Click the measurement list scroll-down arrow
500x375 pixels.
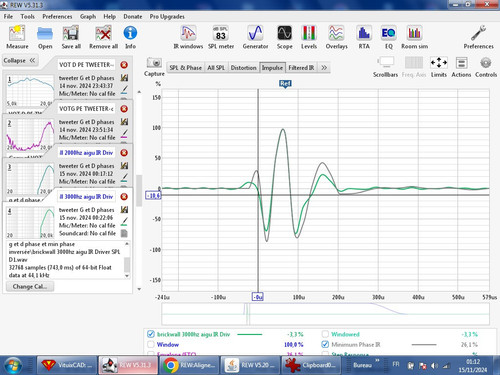(139, 289)
